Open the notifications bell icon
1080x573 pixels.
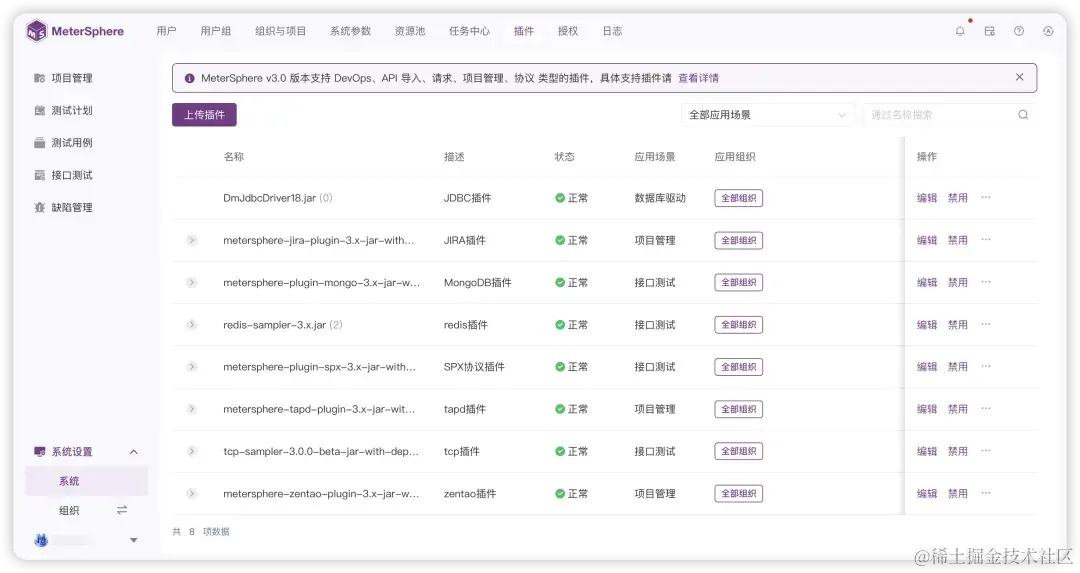click(x=960, y=31)
